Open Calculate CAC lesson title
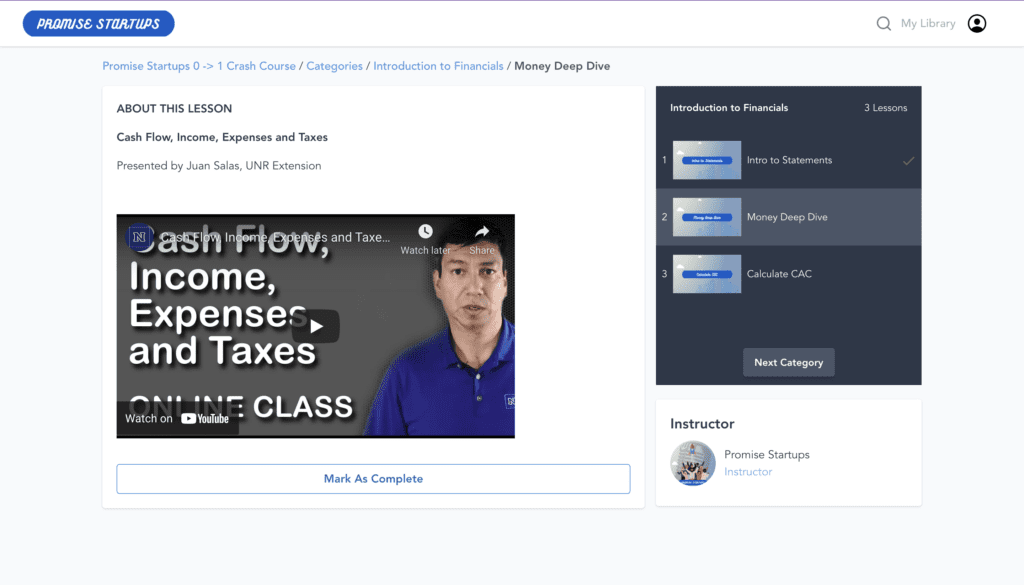 [x=779, y=274]
